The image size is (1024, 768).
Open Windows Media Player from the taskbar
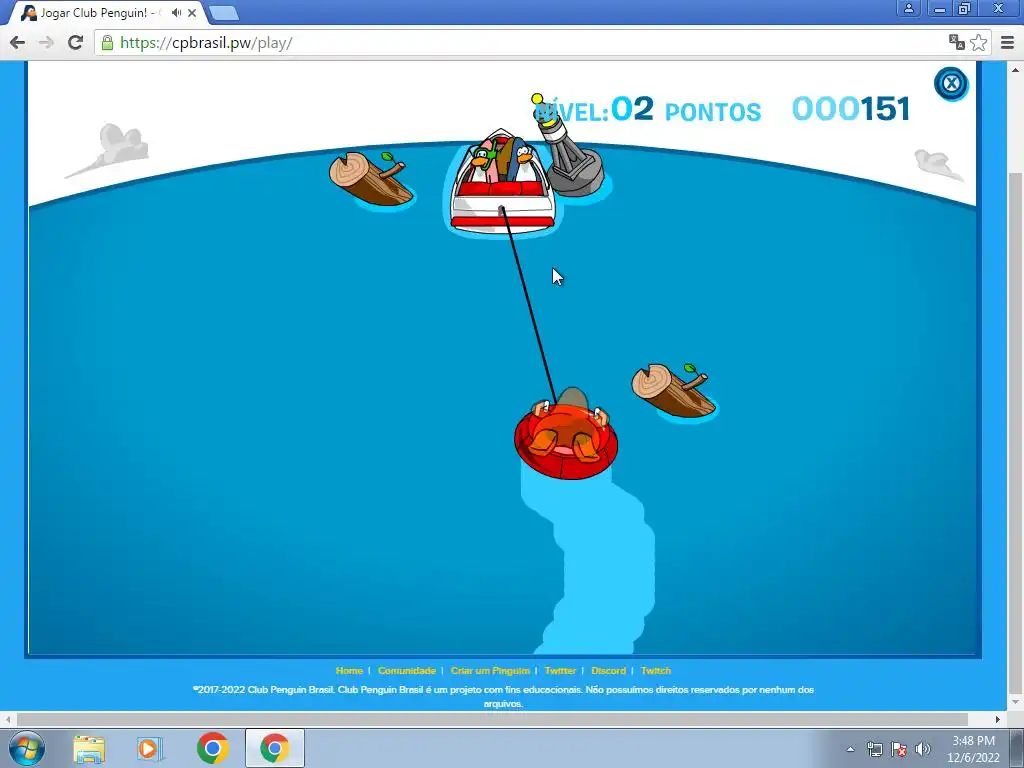pyautogui.click(x=150, y=748)
